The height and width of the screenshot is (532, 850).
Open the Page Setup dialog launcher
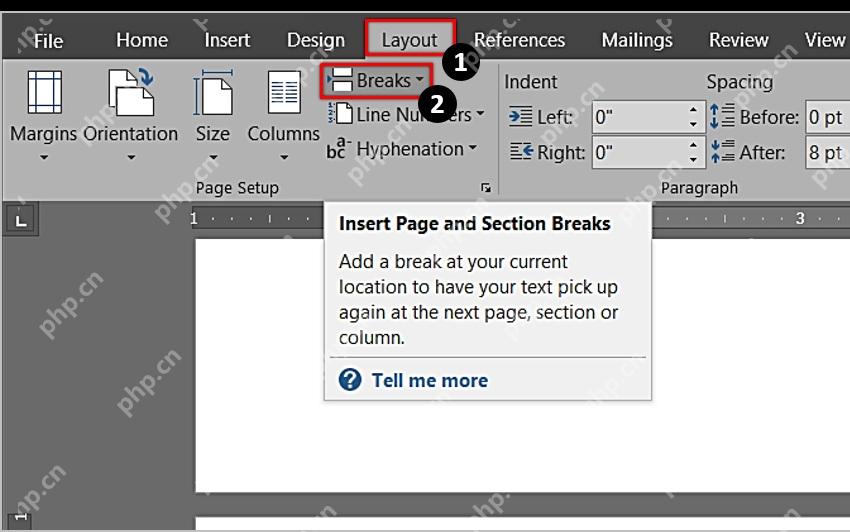(x=486, y=188)
